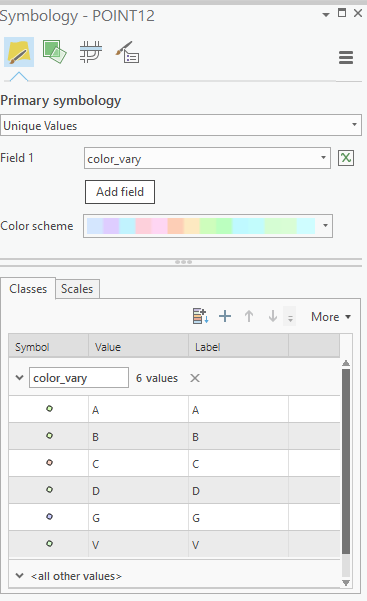Image resolution: width=367 pixels, height=601 pixels.
Task: Click the Label column header
Action: pos(238,347)
